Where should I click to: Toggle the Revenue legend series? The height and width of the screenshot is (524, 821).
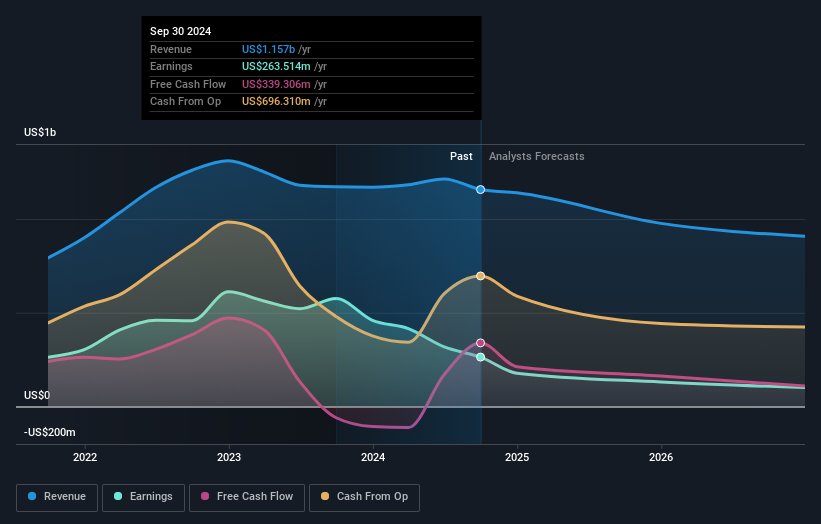pyautogui.click(x=57, y=497)
